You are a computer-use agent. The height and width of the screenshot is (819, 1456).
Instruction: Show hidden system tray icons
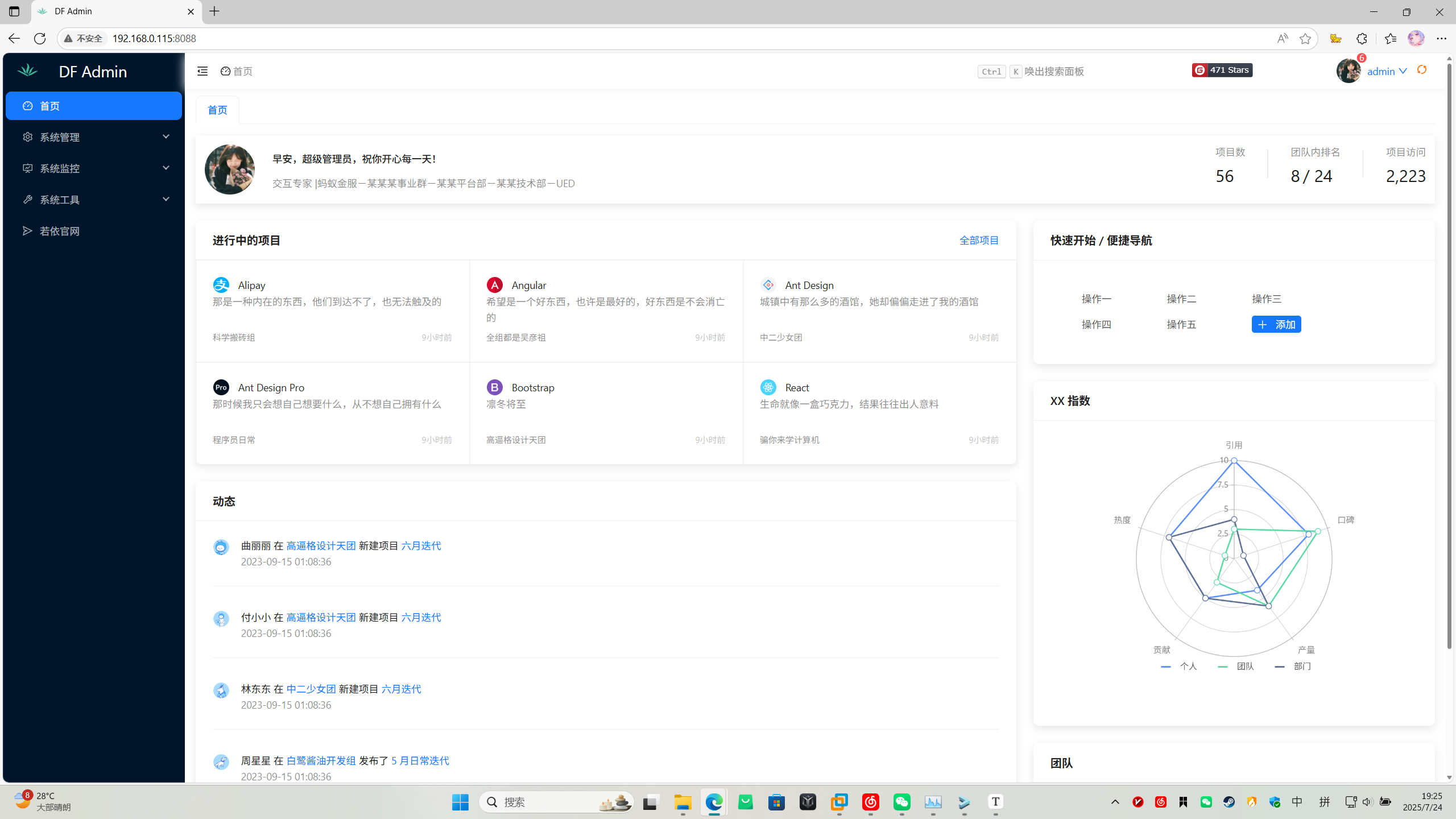(x=1115, y=802)
